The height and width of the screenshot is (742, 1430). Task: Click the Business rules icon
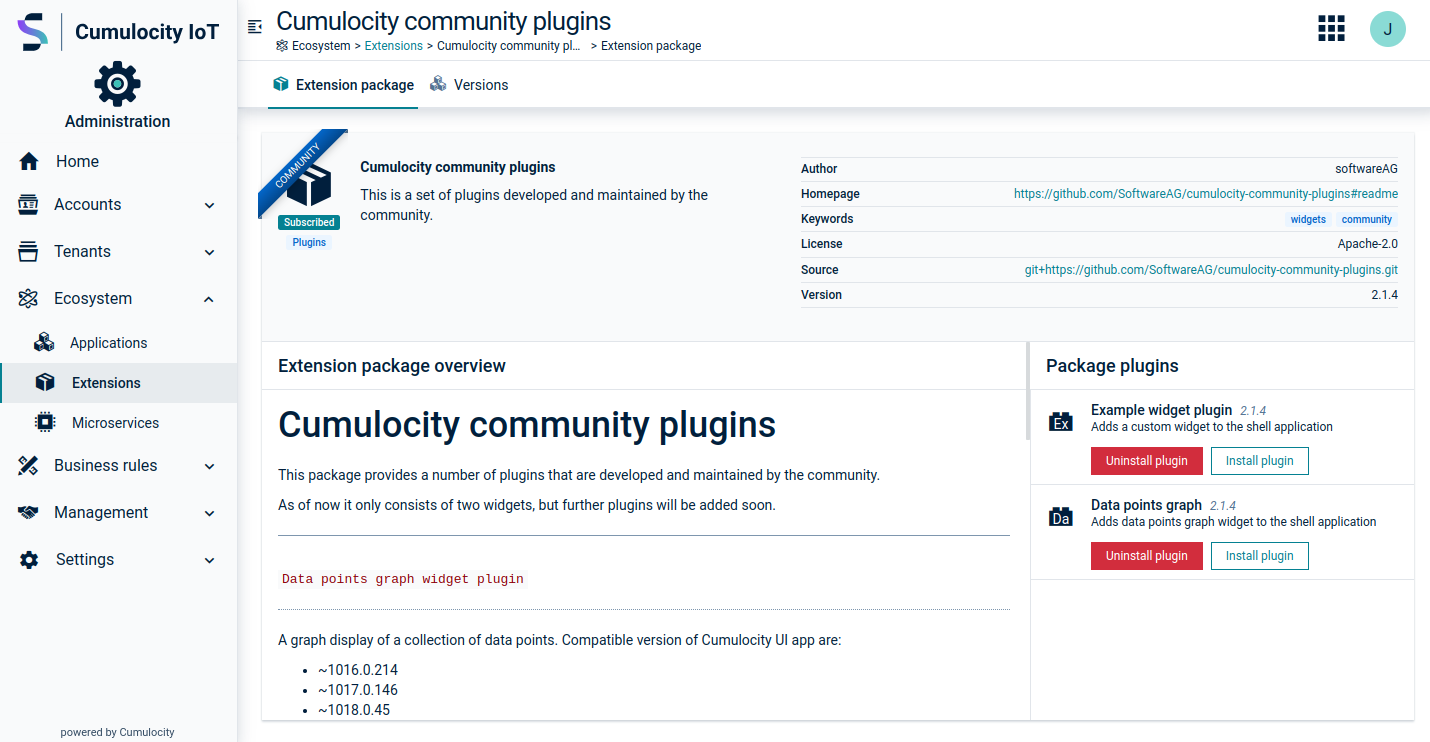tap(28, 465)
